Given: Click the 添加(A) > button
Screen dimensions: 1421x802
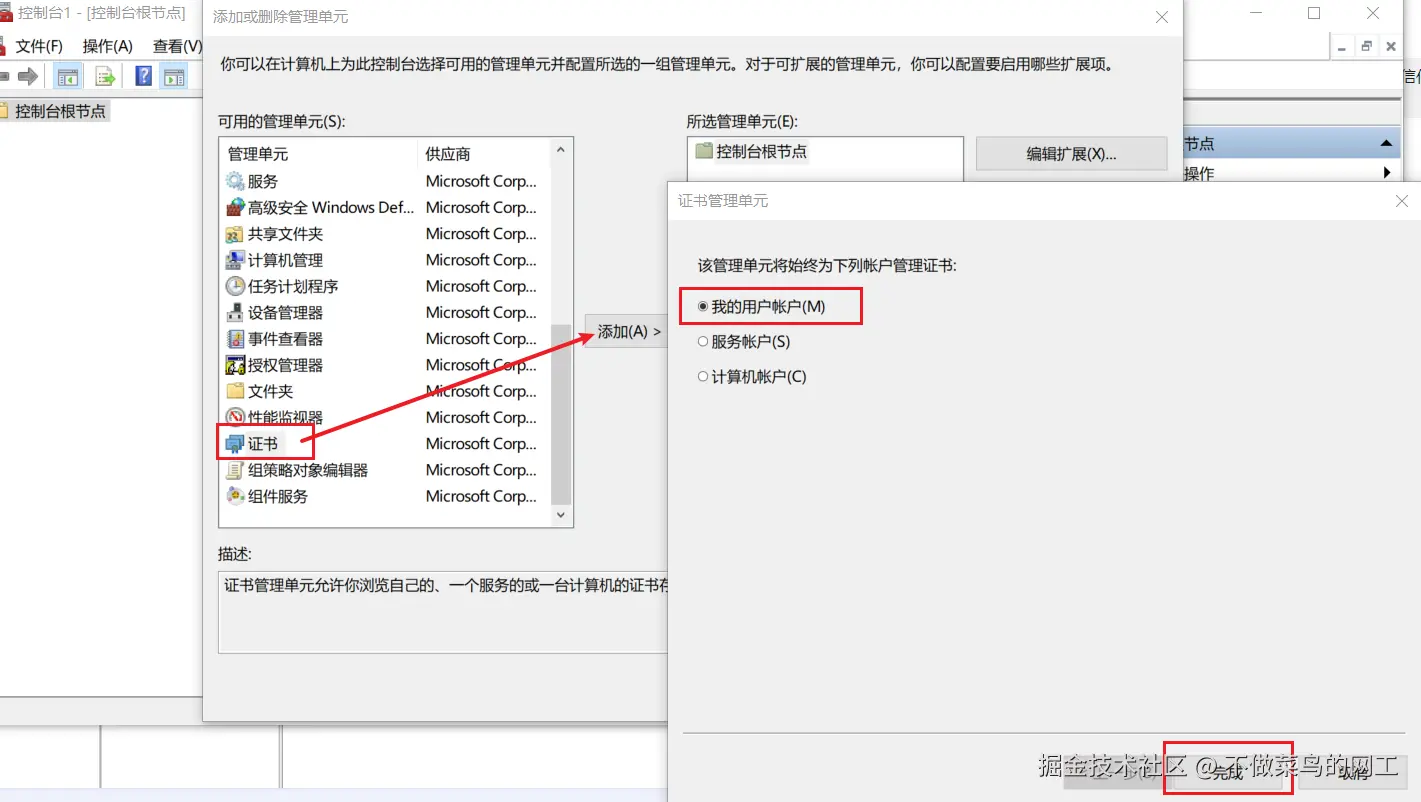Looking at the screenshot, I should pyautogui.click(x=626, y=331).
